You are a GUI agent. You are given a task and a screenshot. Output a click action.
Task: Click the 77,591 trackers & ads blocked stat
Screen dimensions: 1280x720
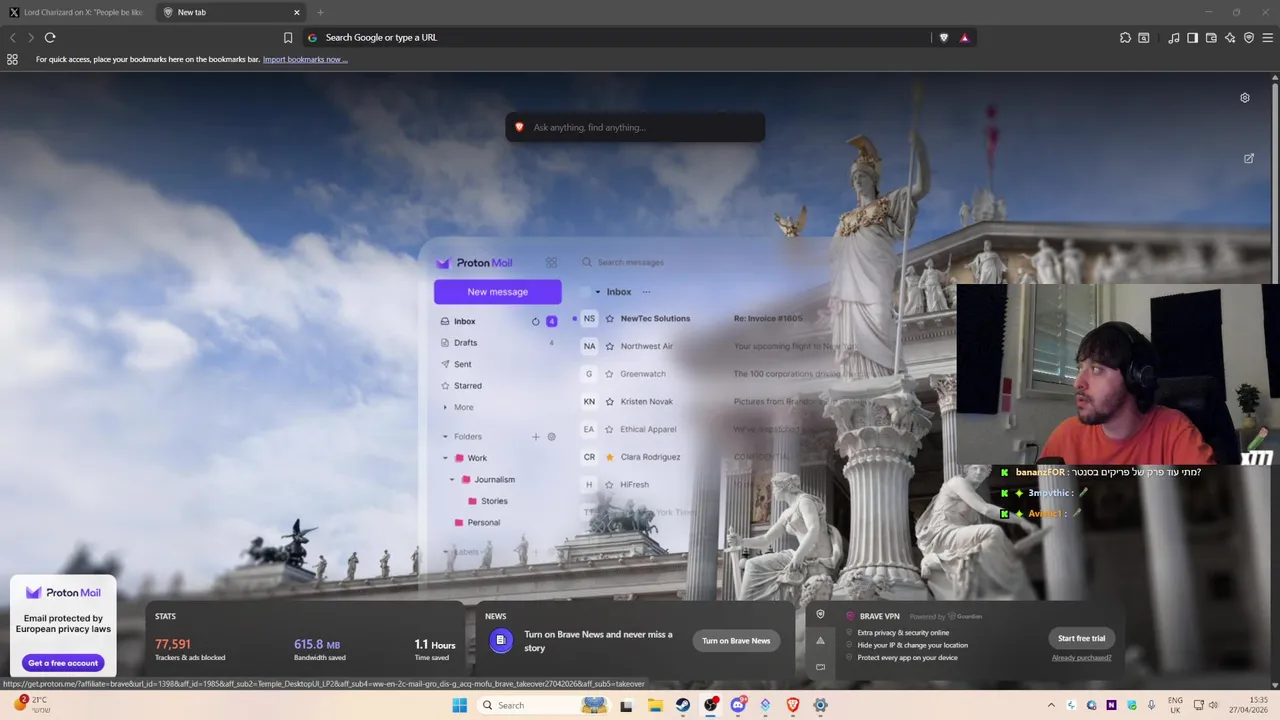pos(190,650)
